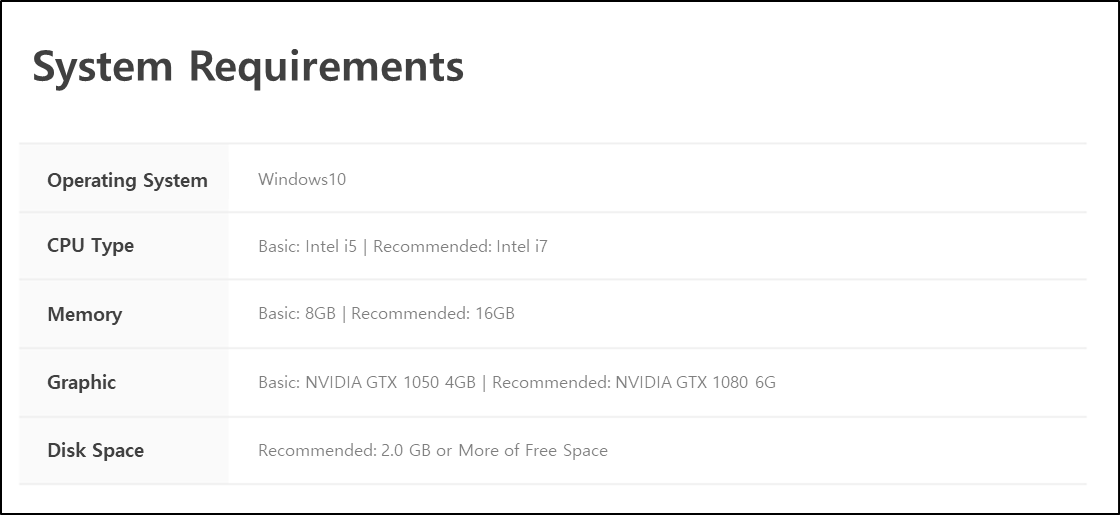1120x515 pixels.
Task: Select the Graphic row label
Action: tap(81, 382)
